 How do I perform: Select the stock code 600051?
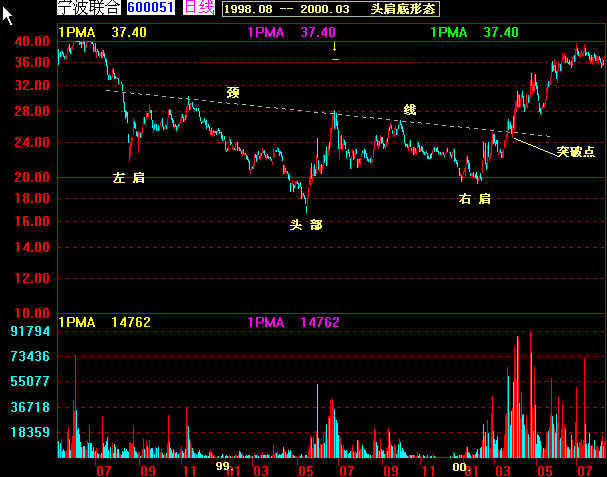151,7
